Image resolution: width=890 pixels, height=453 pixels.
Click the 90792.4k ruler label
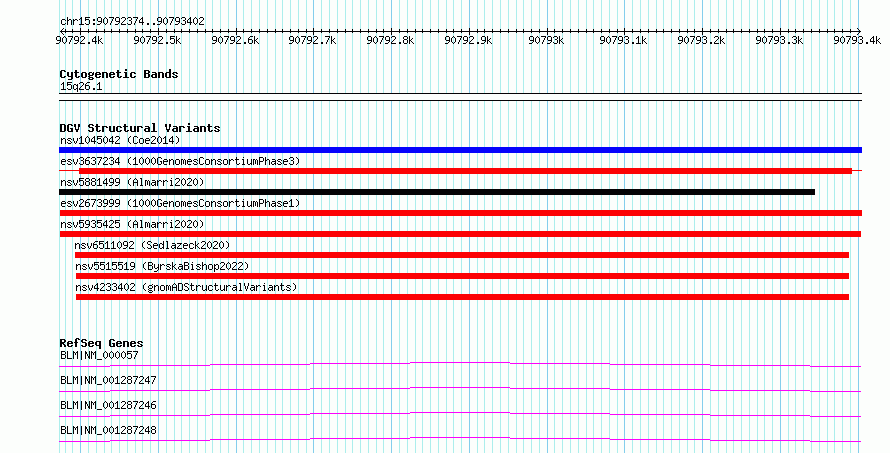(x=79, y=40)
